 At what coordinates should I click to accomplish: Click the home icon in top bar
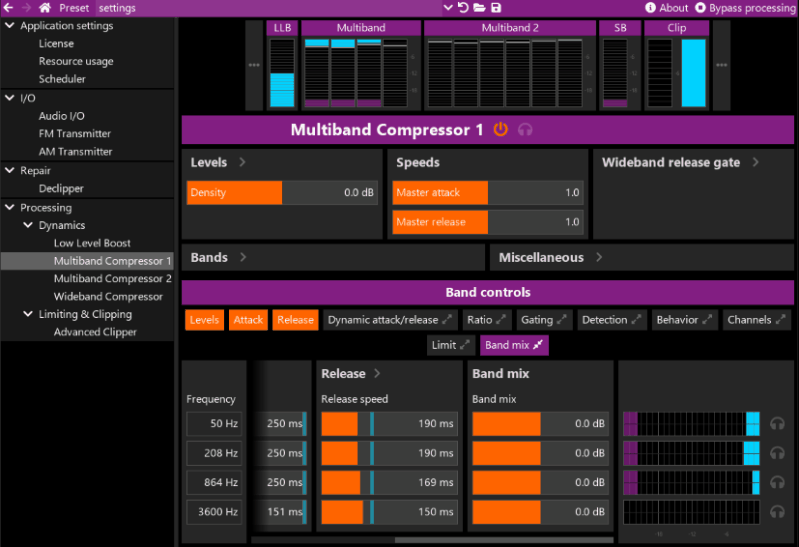coord(44,8)
